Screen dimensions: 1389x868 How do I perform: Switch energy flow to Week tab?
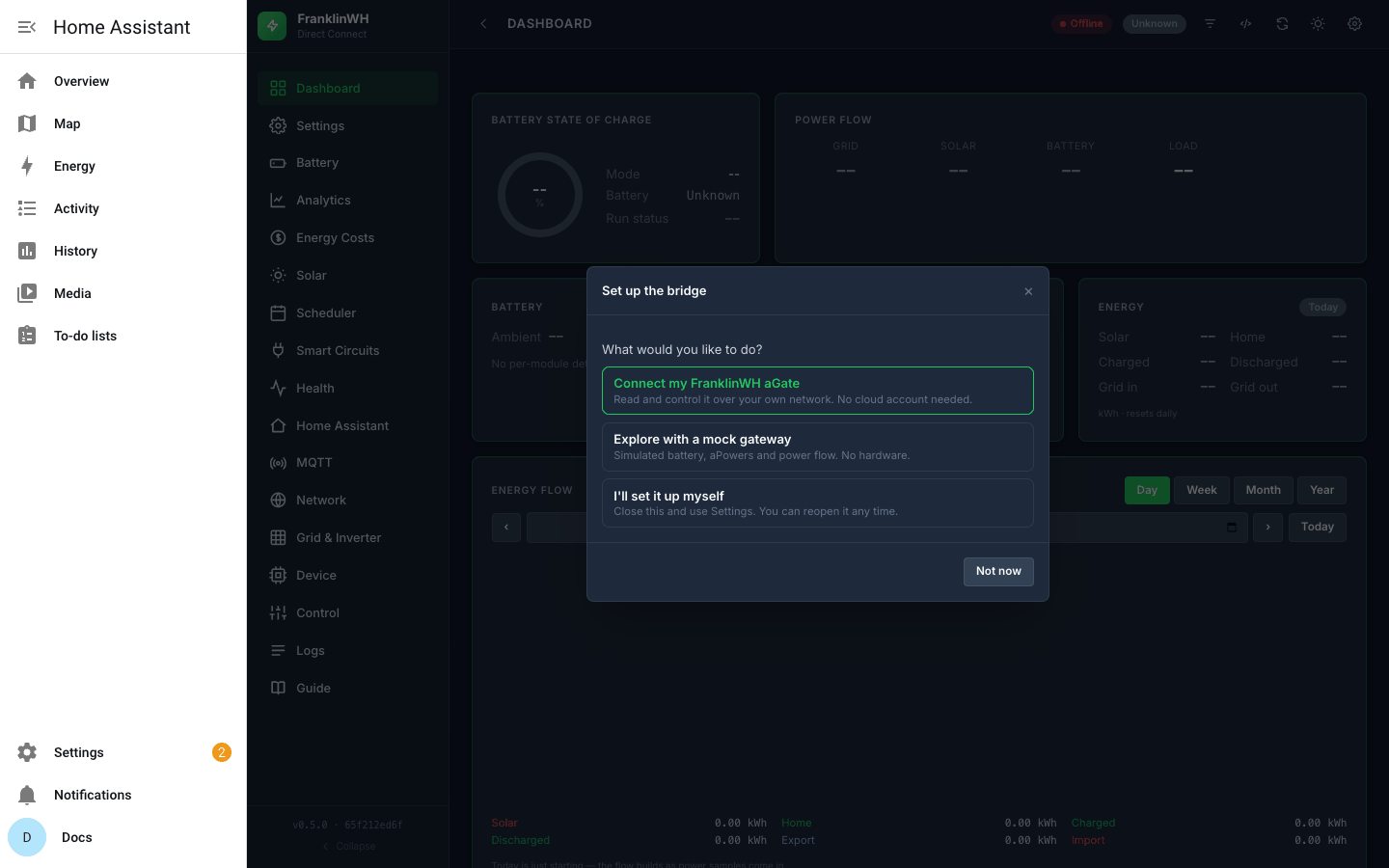[1202, 490]
